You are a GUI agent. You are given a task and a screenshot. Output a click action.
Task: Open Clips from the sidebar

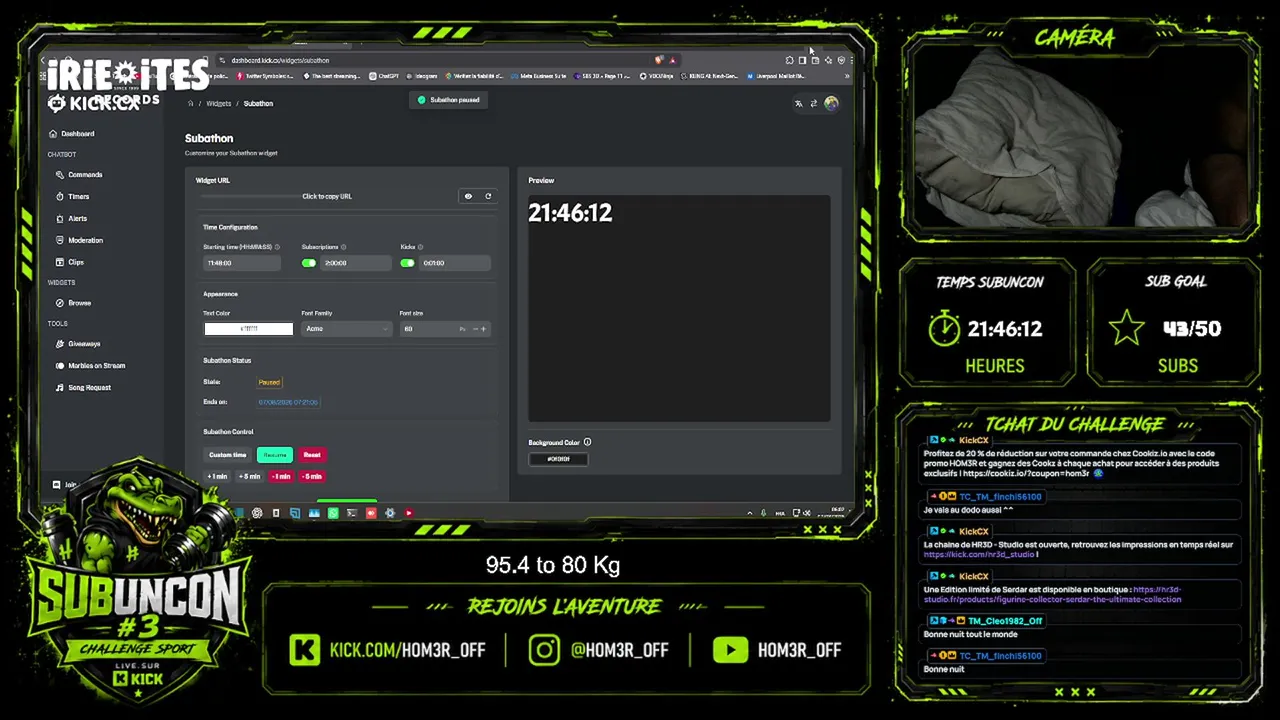coord(70,263)
